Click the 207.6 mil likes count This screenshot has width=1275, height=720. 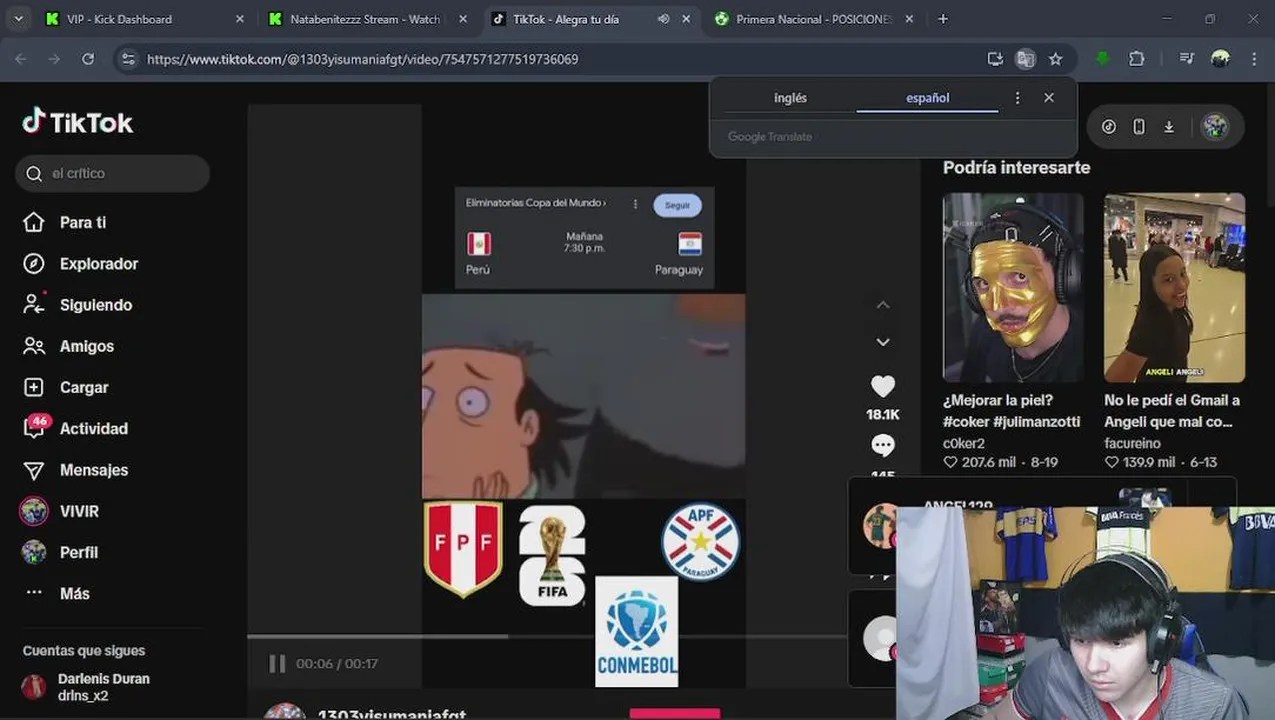[x=990, y=462]
